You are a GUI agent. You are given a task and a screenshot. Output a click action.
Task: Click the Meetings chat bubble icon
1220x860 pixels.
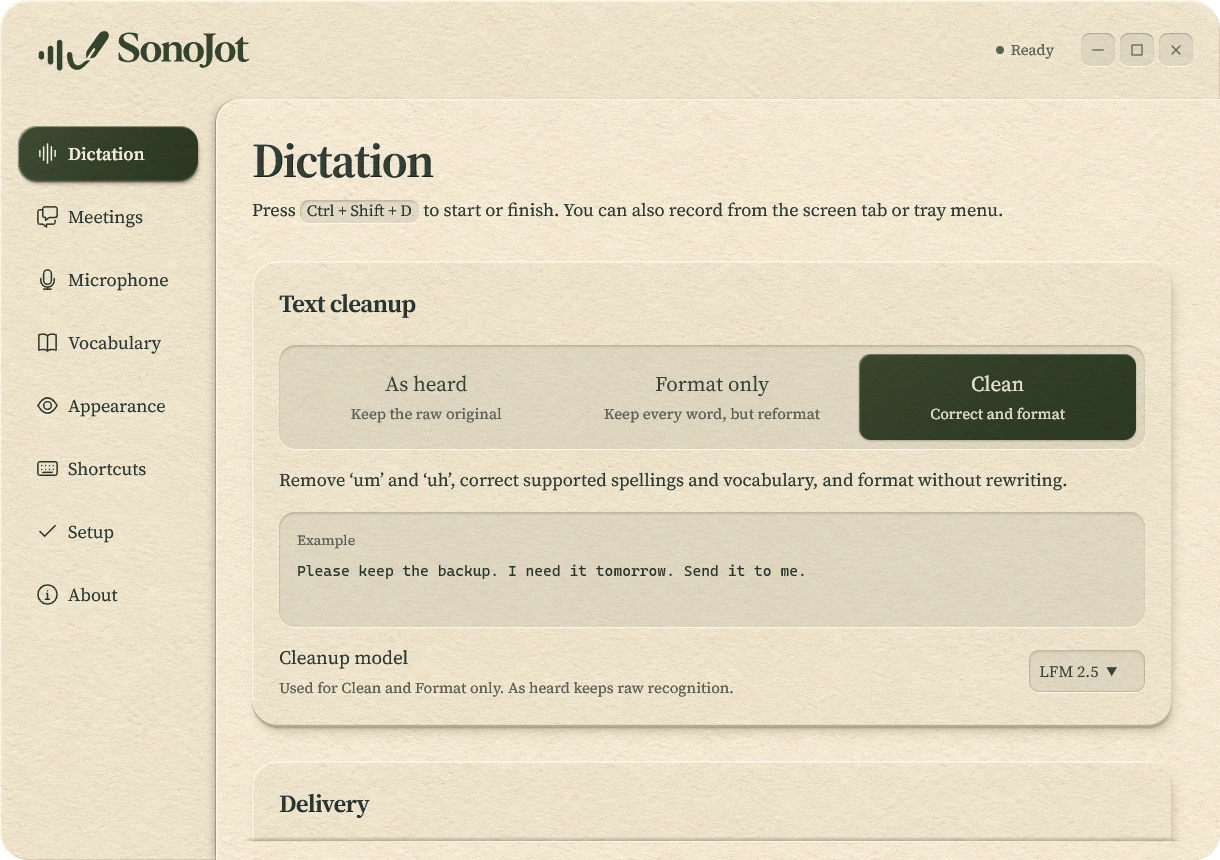(47, 217)
